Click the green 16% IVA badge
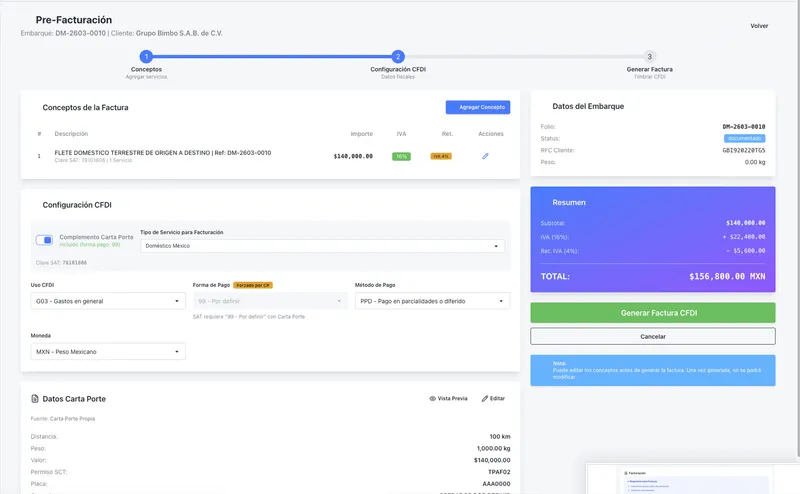 401,156
